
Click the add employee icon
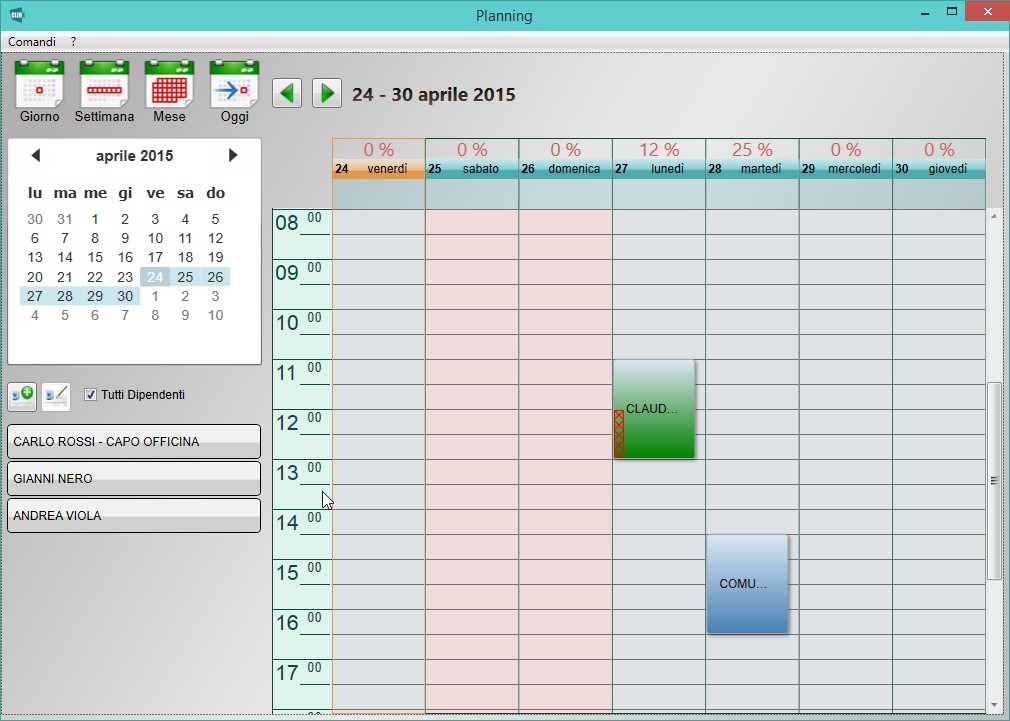(21, 395)
